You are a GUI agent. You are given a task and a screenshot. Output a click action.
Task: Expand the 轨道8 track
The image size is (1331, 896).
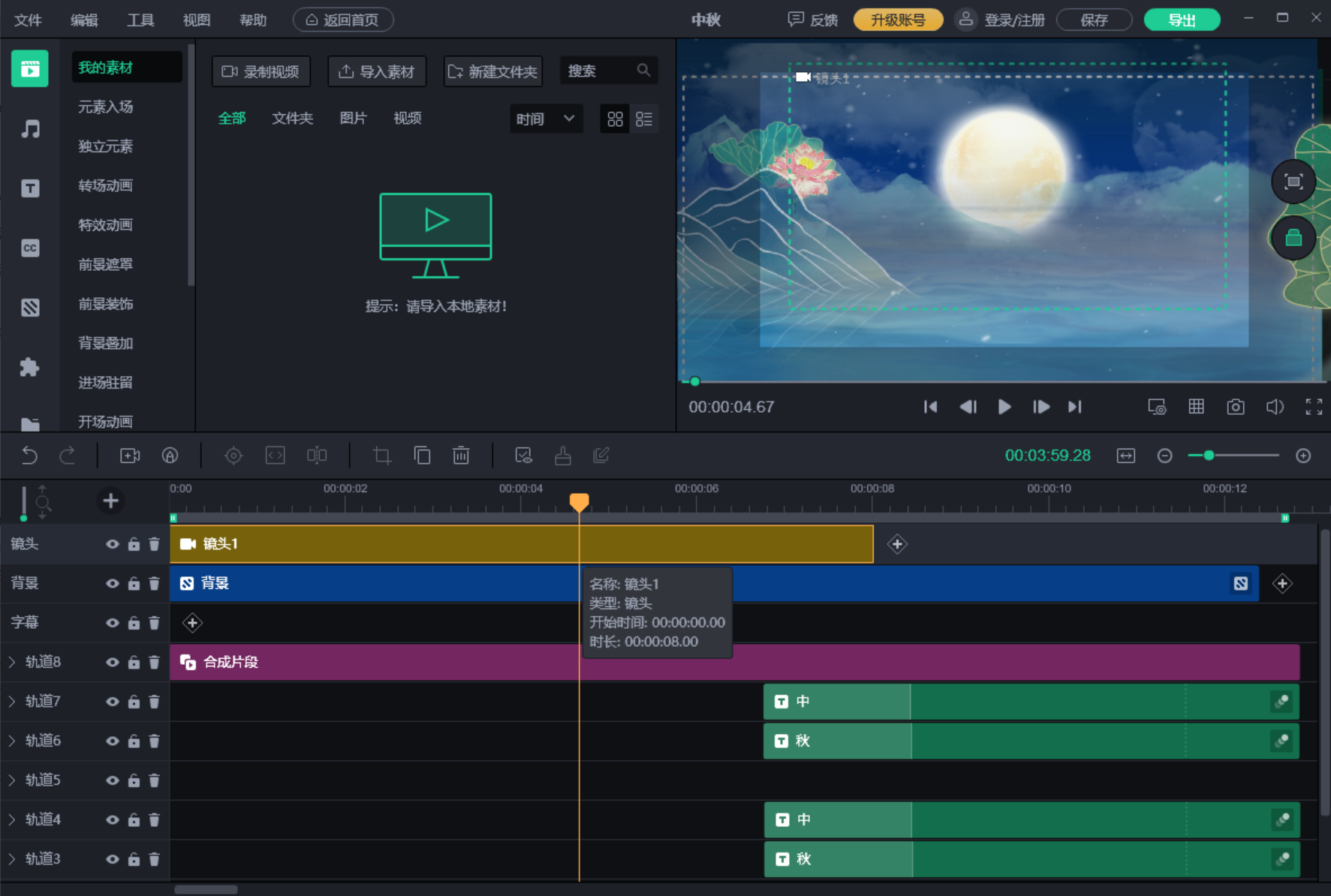click(12, 662)
